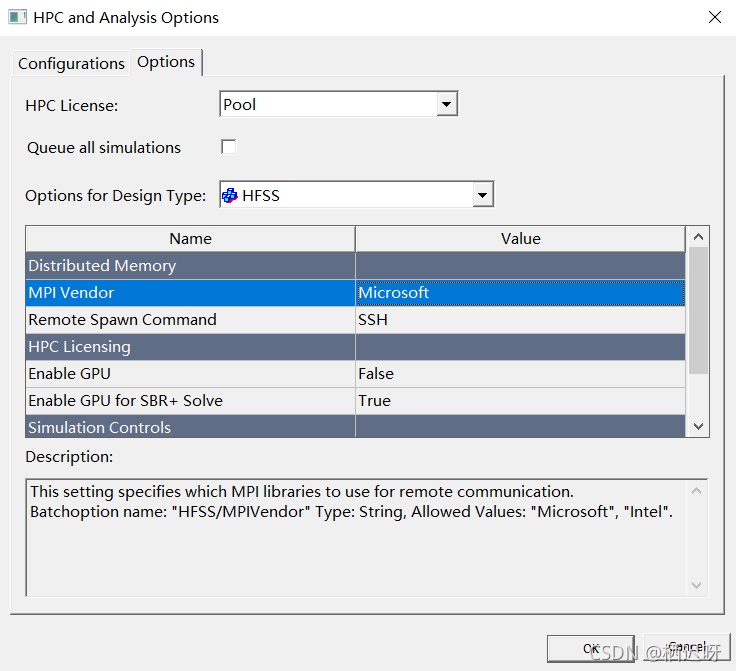Click the Value column header
The height and width of the screenshot is (671, 736).
point(520,238)
